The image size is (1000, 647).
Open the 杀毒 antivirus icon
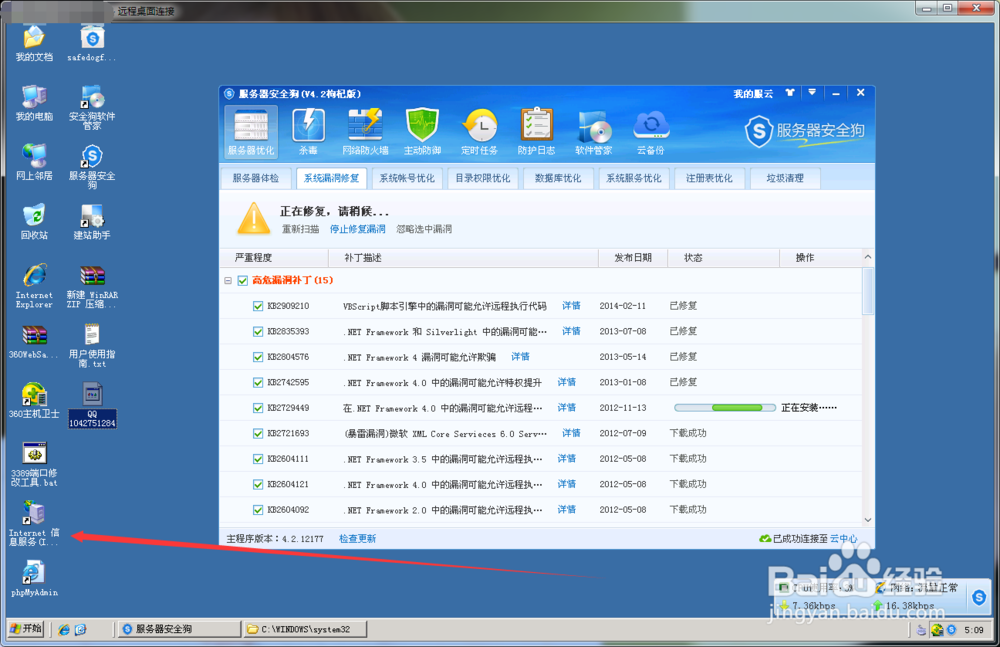pos(308,131)
